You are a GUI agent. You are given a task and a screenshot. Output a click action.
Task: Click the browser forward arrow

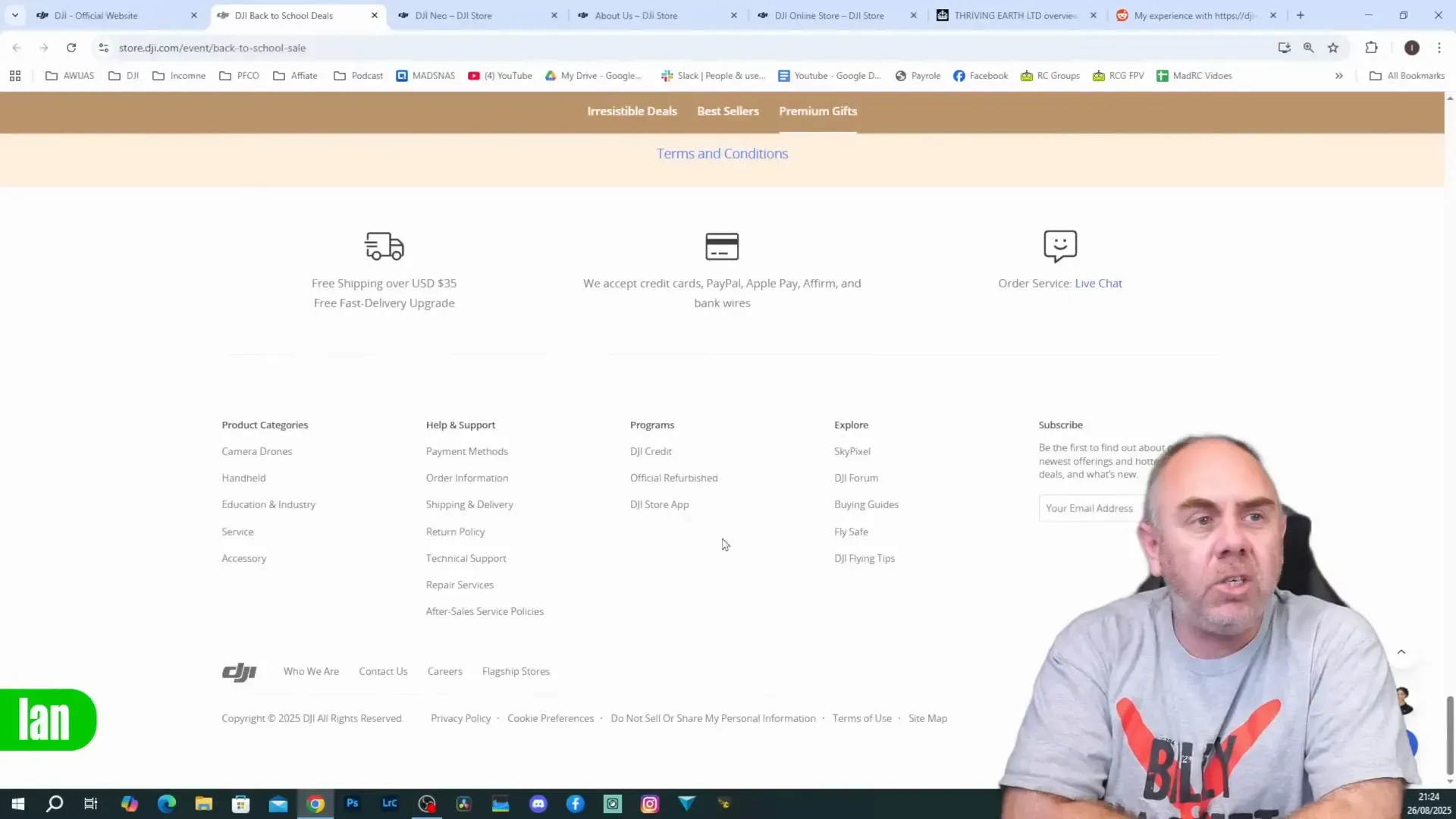(x=44, y=48)
